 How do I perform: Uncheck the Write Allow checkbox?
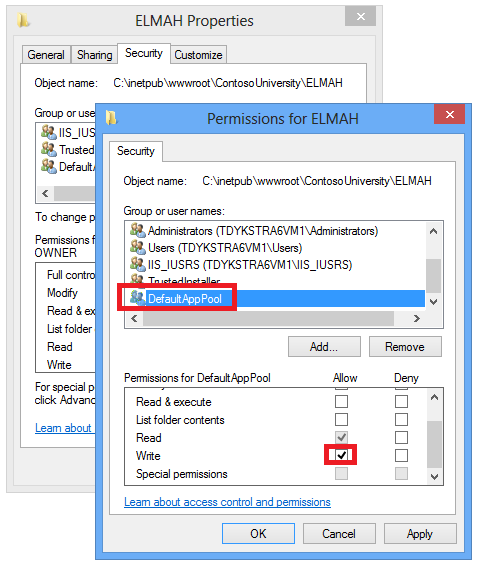point(341,455)
